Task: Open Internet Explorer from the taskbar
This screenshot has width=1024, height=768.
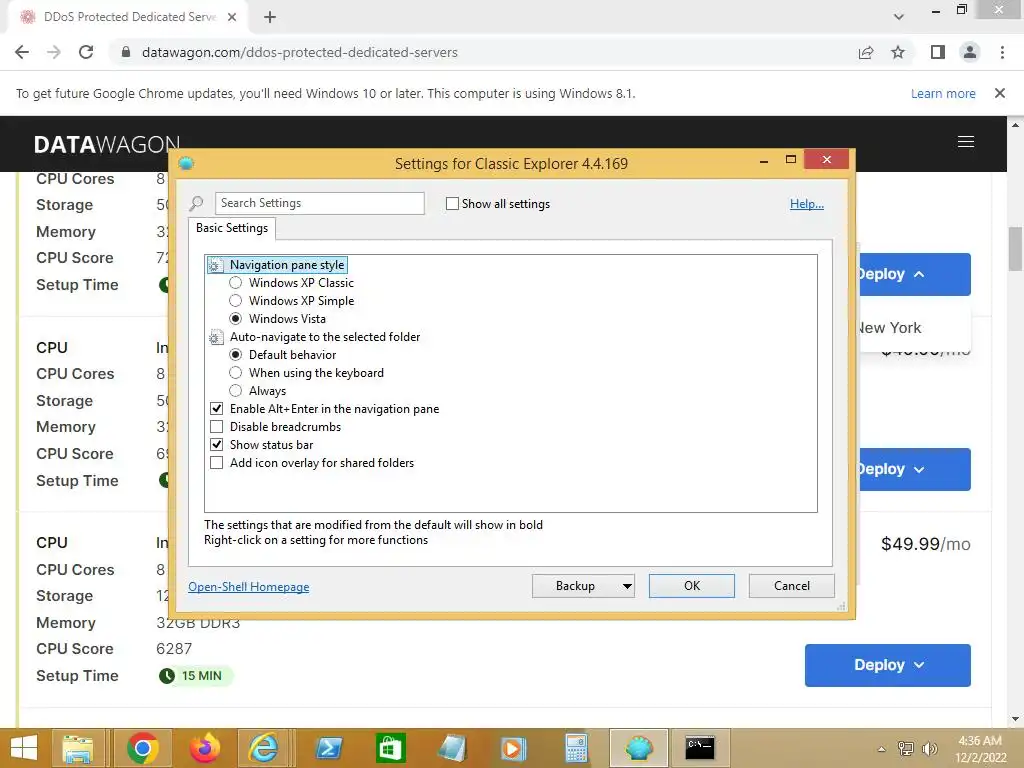Action: pos(263,748)
